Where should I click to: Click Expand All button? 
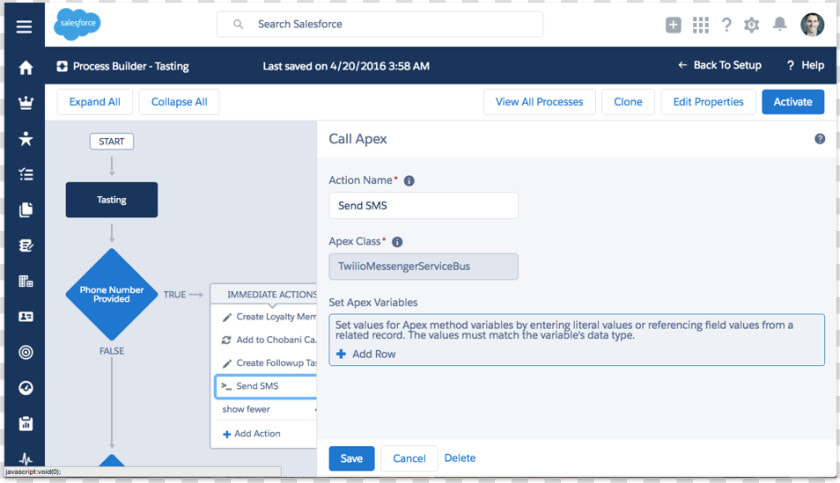(95, 102)
